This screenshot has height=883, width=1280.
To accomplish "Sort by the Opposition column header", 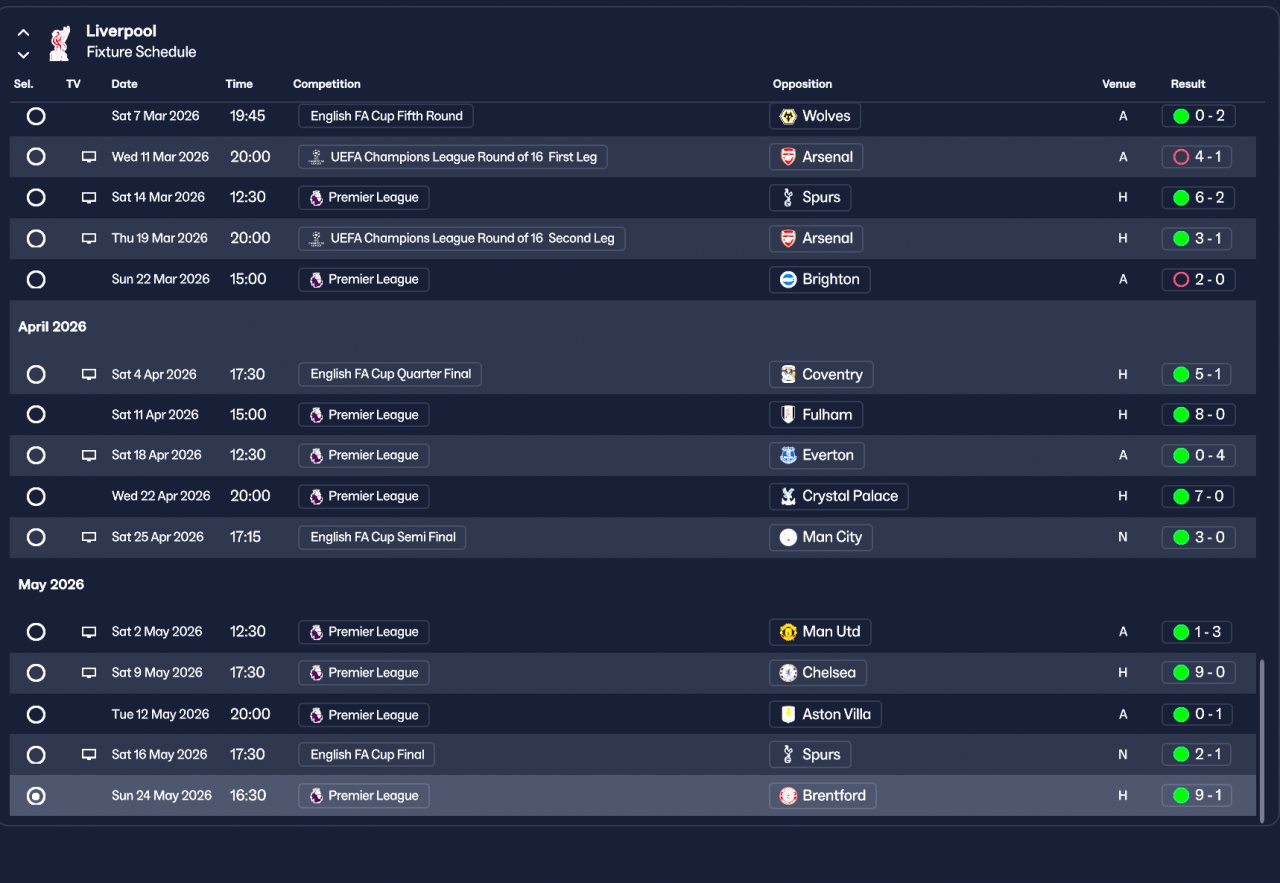I will [x=802, y=84].
